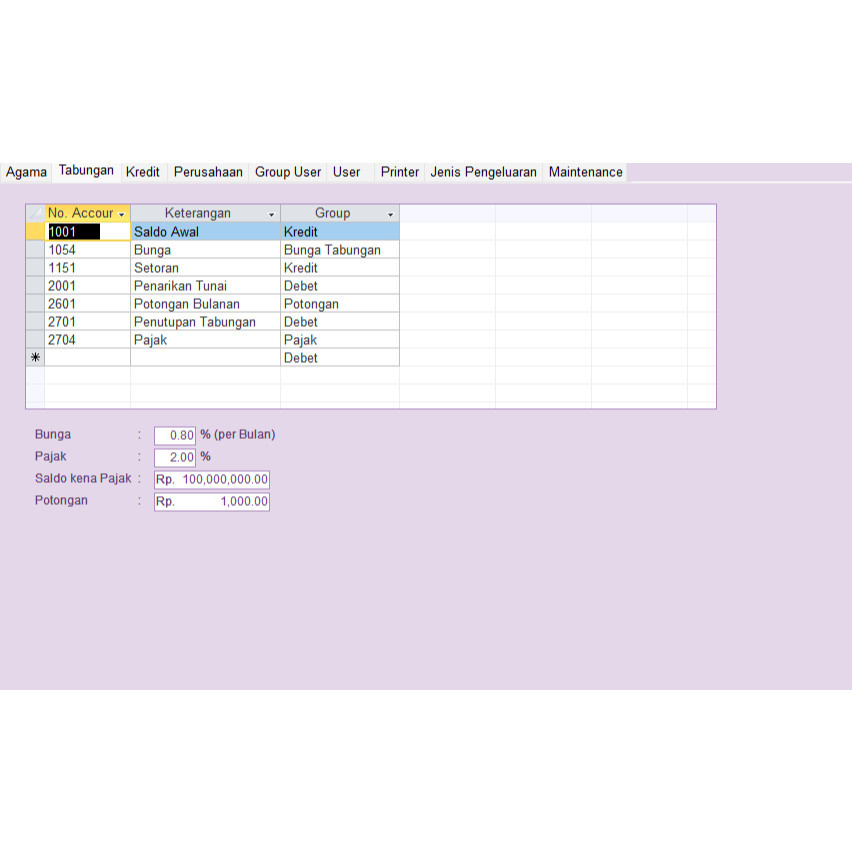
Task: Click the Saldo Awal description cell
Action: point(206,231)
